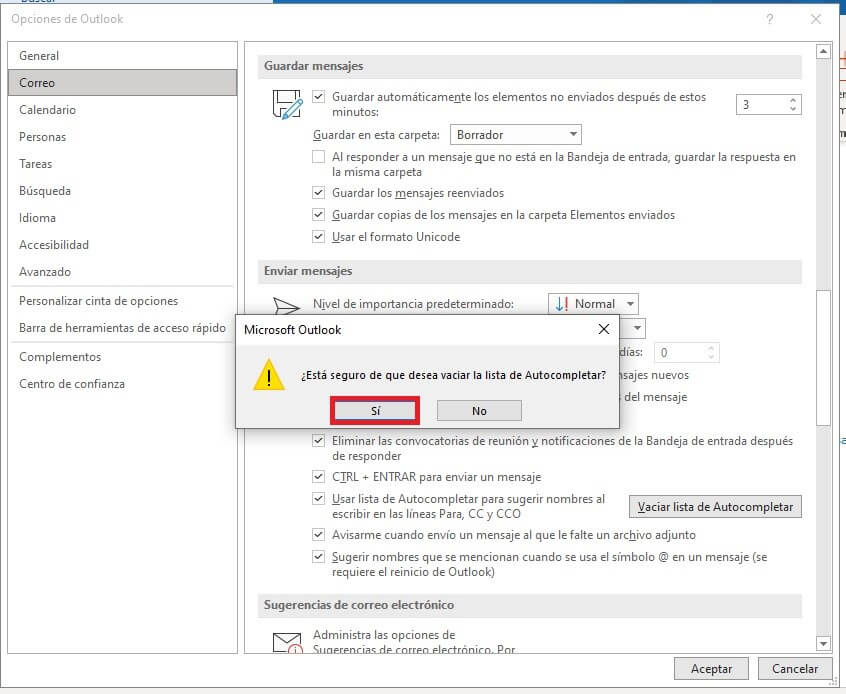Close the Microsoft Outlook confirmation dialog
Viewport: 846px width, 694px height.
(604, 329)
